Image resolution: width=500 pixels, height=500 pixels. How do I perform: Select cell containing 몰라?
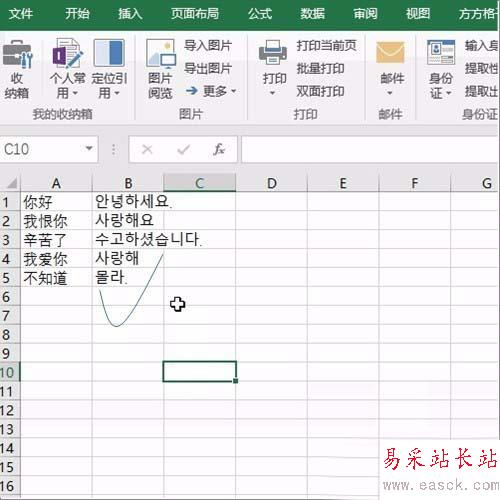point(128,277)
